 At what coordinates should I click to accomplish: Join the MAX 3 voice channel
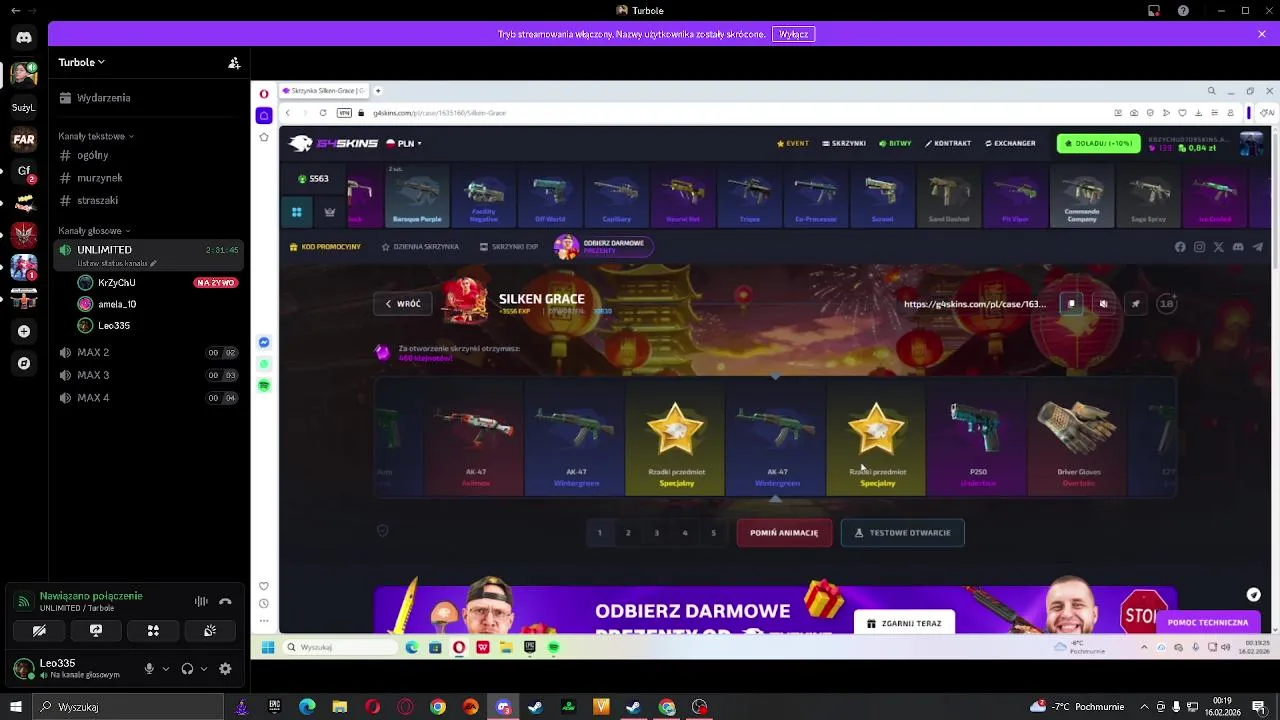point(148,375)
